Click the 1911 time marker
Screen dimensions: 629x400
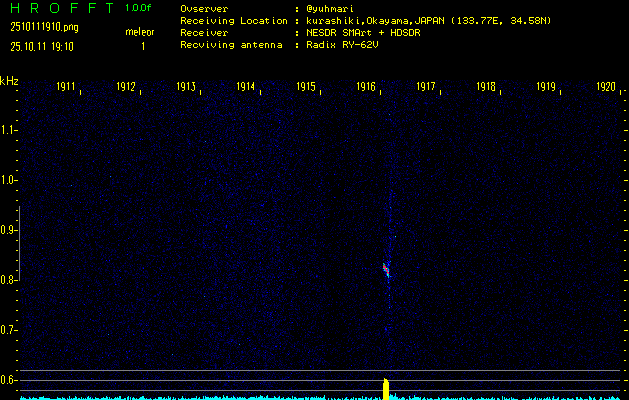(x=67, y=88)
